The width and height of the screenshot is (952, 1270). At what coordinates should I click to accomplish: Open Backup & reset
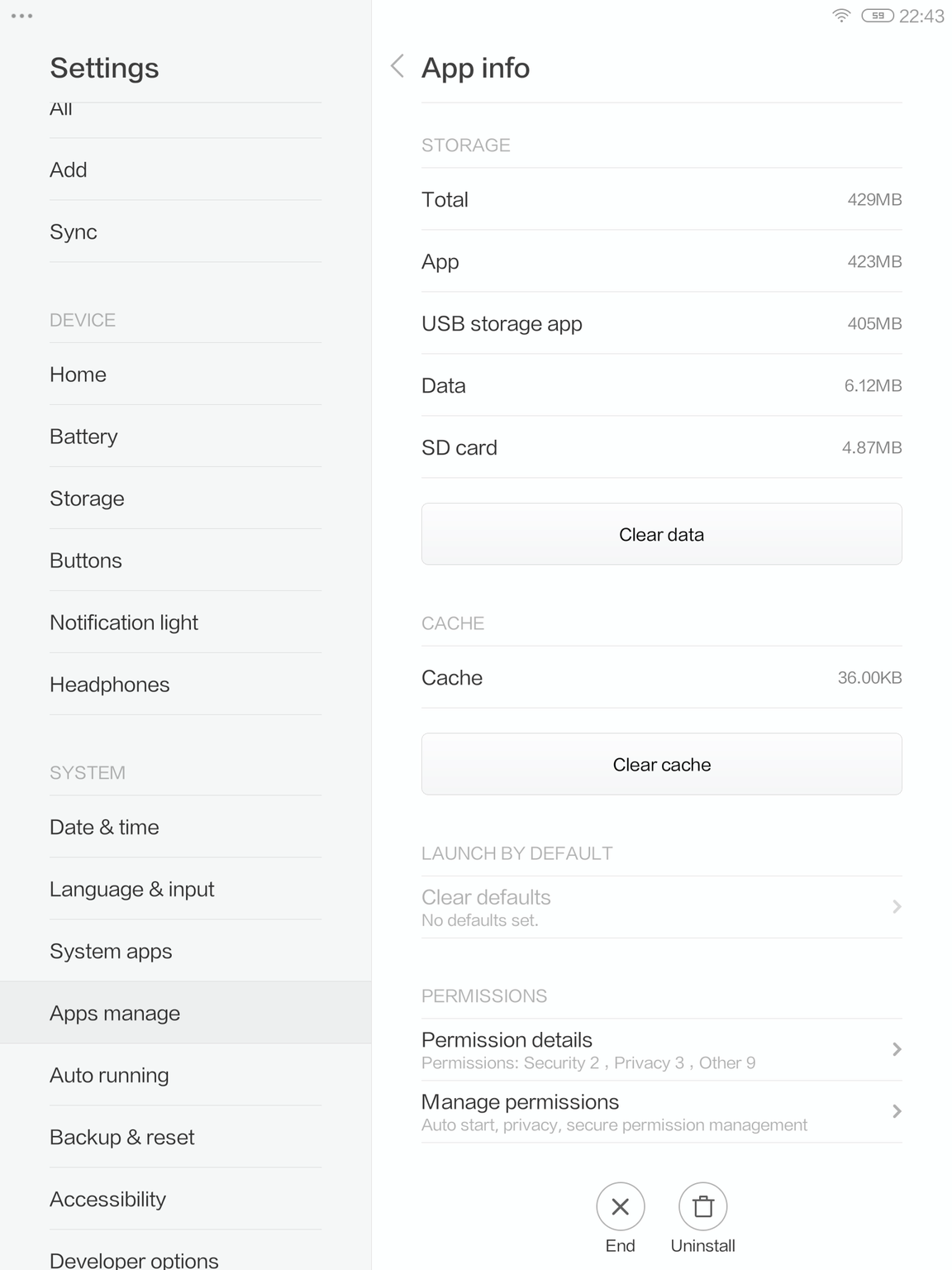pos(121,1137)
